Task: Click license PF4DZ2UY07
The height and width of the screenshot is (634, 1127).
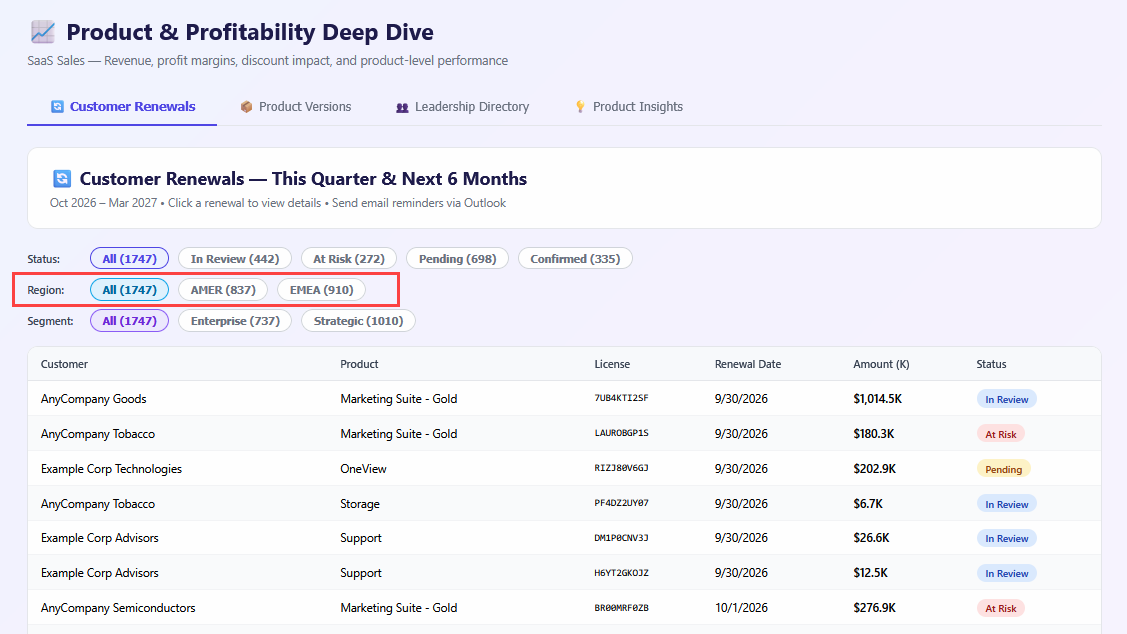Action: click(x=621, y=503)
